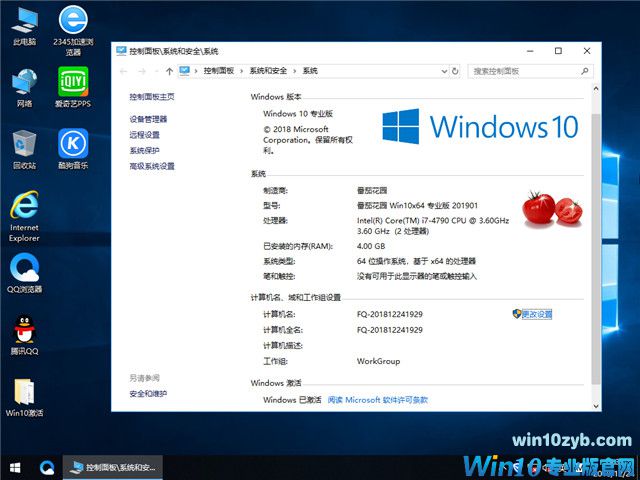Image resolution: width=640 pixels, height=480 pixels.
Task: Select the 控制面板\系统和安... taskbar button
Action: [113, 468]
